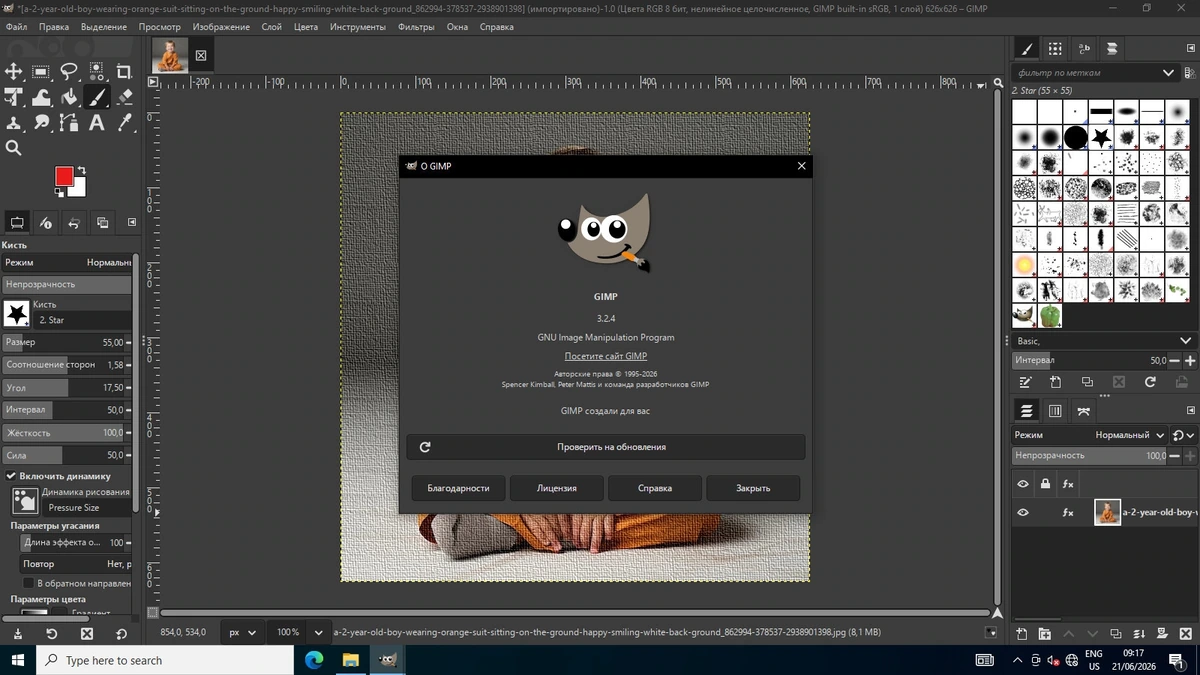Click the red foreground color swatch
The height and width of the screenshot is (675, 1200).
coord(64,176)
